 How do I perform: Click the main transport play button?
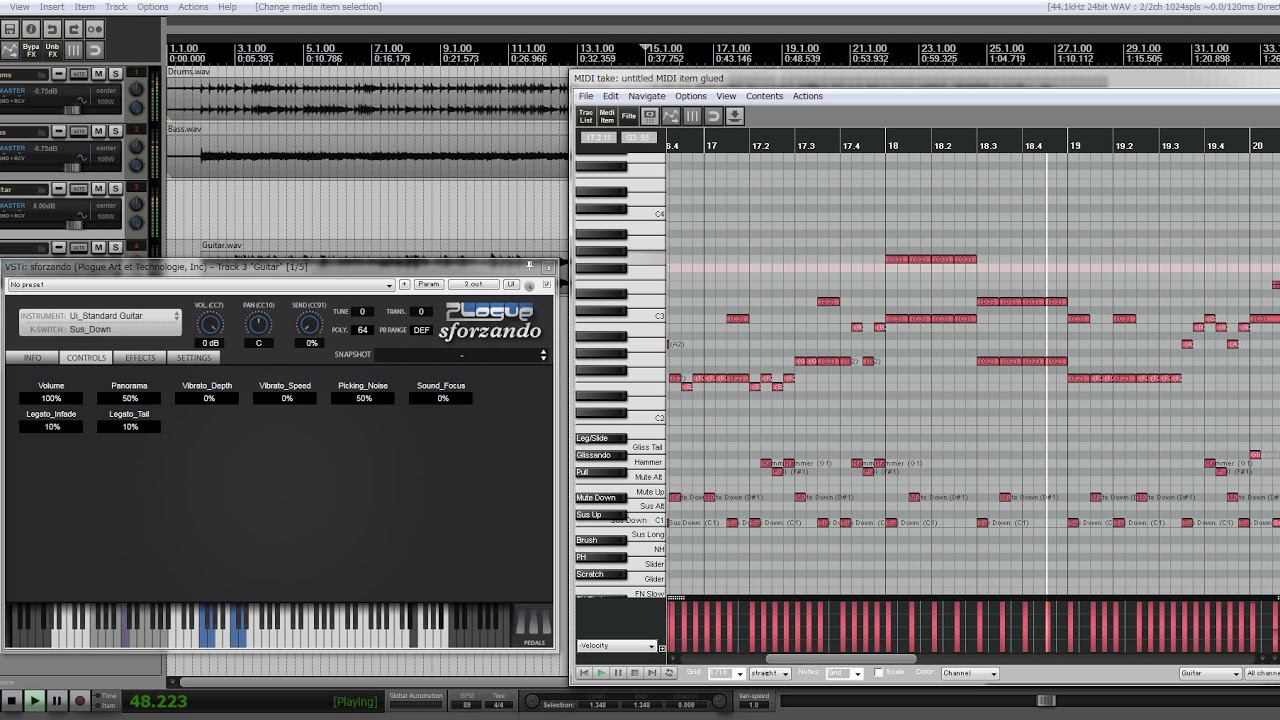coord(34,701)
